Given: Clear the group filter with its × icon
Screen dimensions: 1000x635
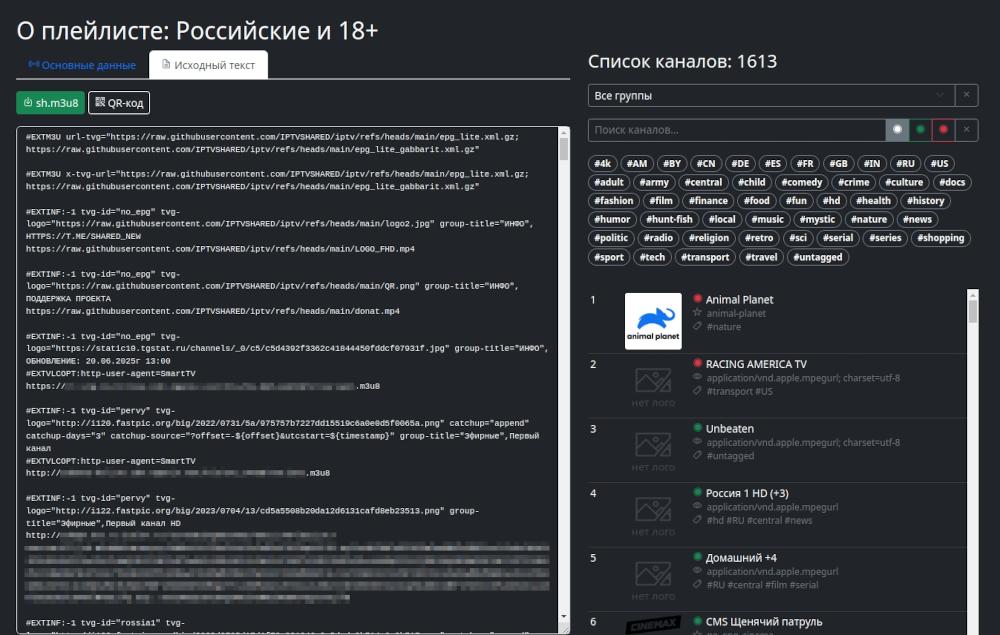Looking at the screenshot, I should pyautogui.click(x=965, y=96).
